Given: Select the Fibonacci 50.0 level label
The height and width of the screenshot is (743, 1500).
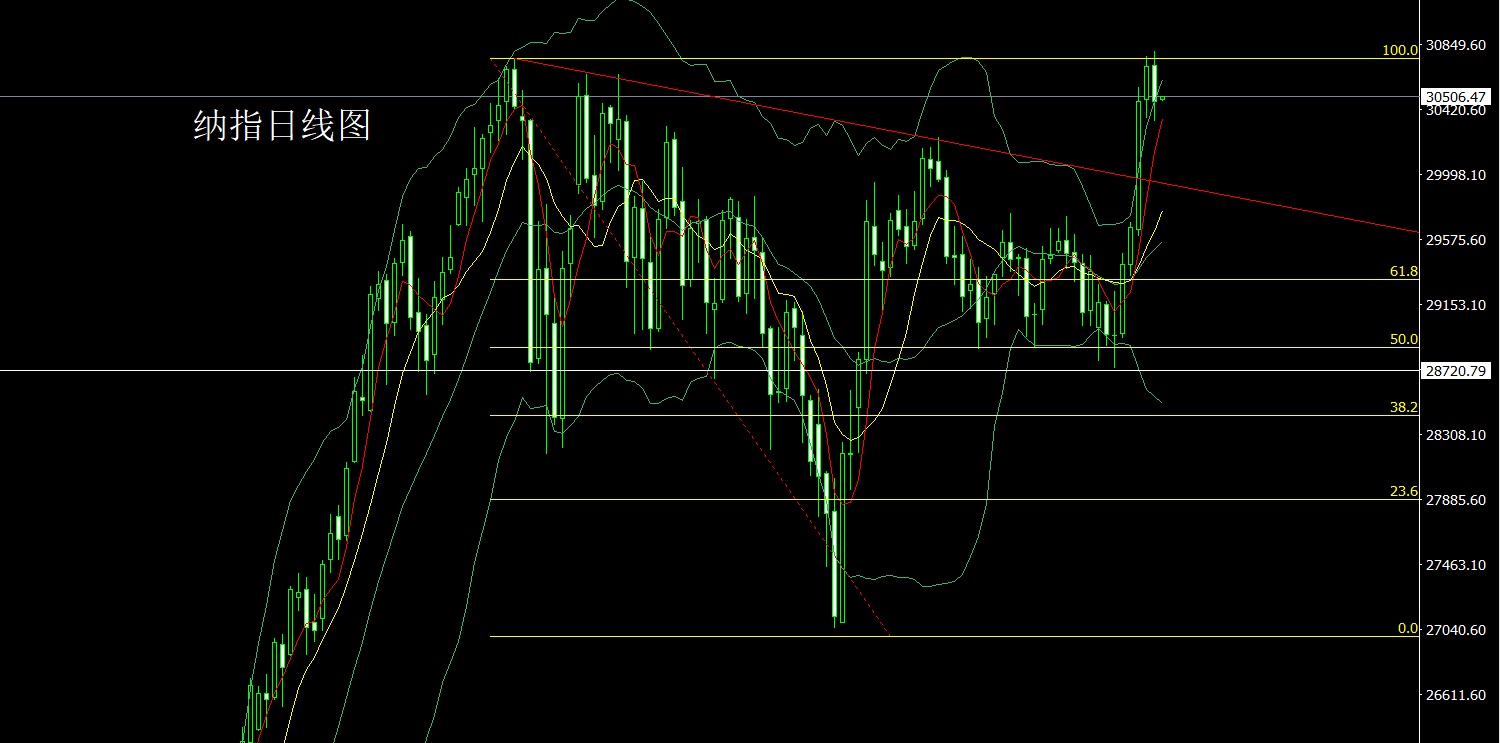Looking at the screenshot, I should pyautogui.click(x=1404, y=340).
